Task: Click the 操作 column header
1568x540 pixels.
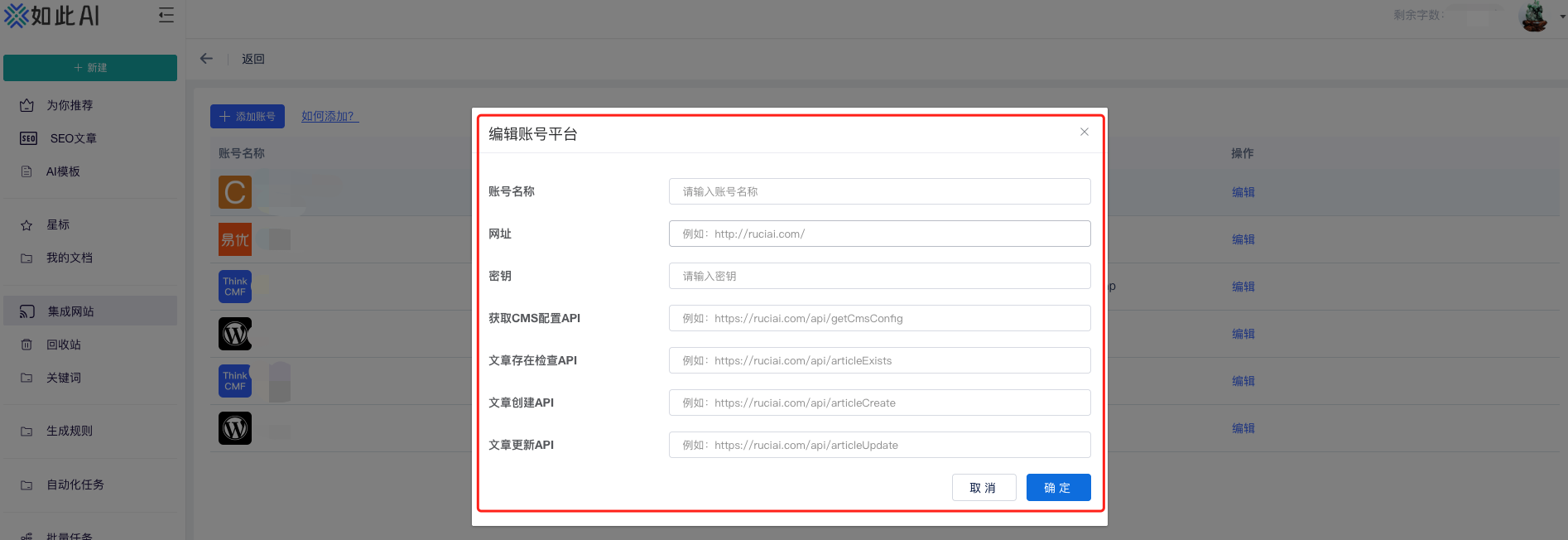Action: pyautogui.click(x=1243, y=153)
